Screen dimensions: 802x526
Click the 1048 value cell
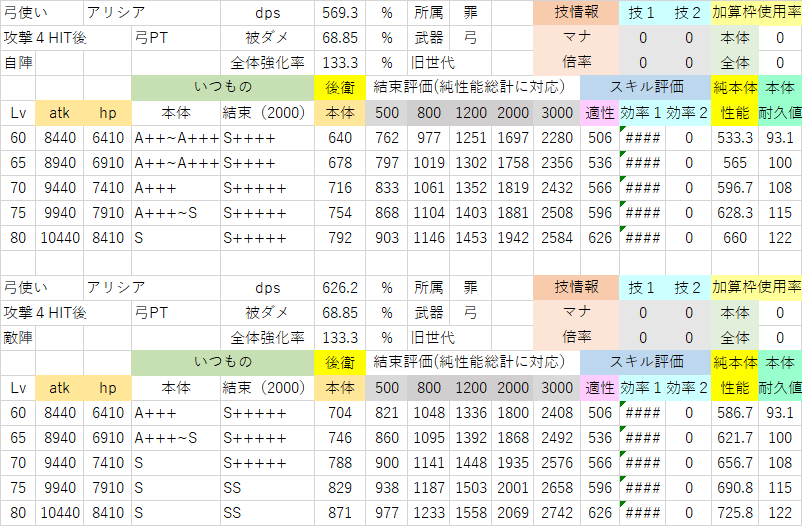[x=429, y=413]
